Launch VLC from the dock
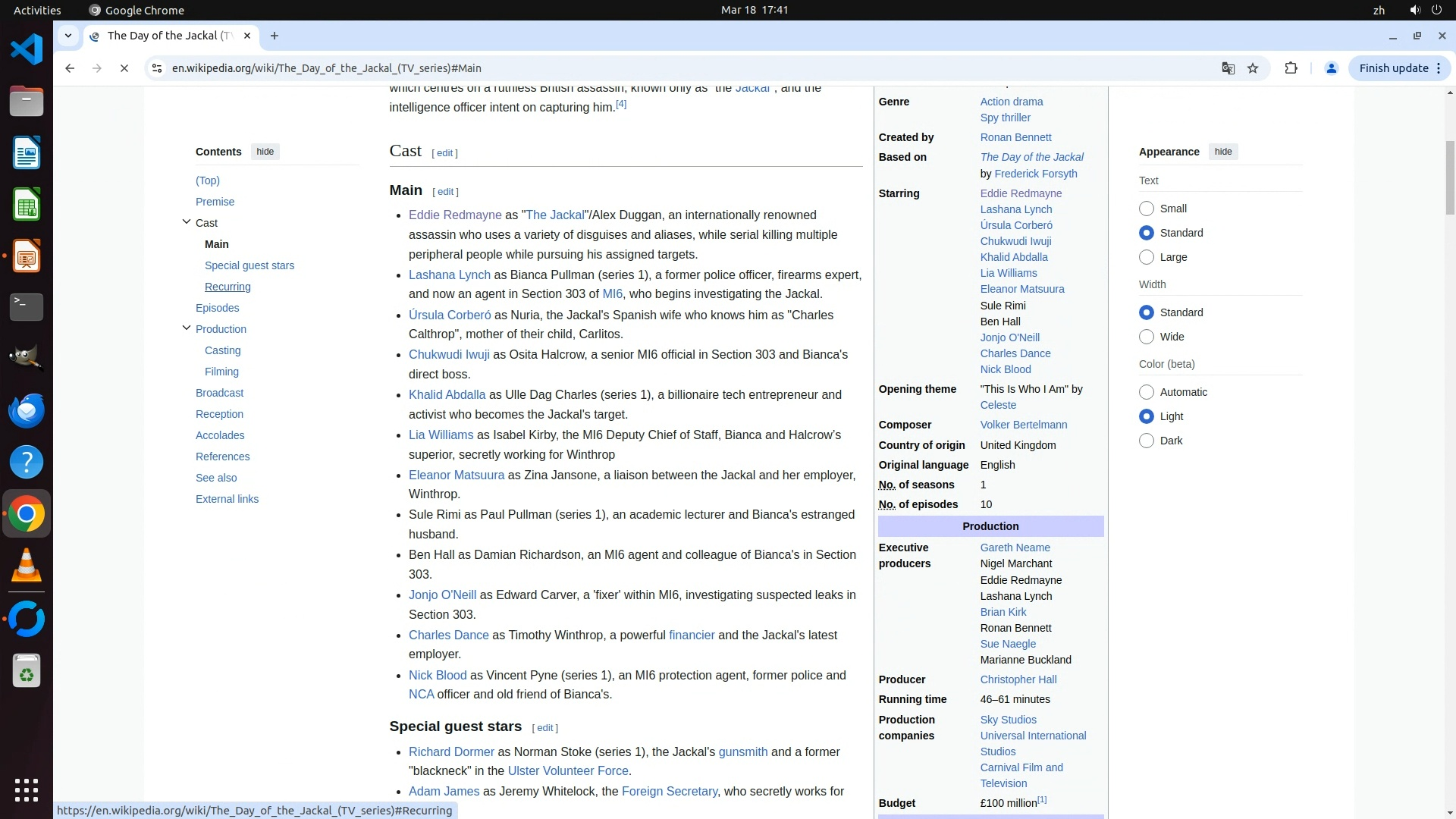The width and height of the screenshot is (1456, 819). click(27, 566)
